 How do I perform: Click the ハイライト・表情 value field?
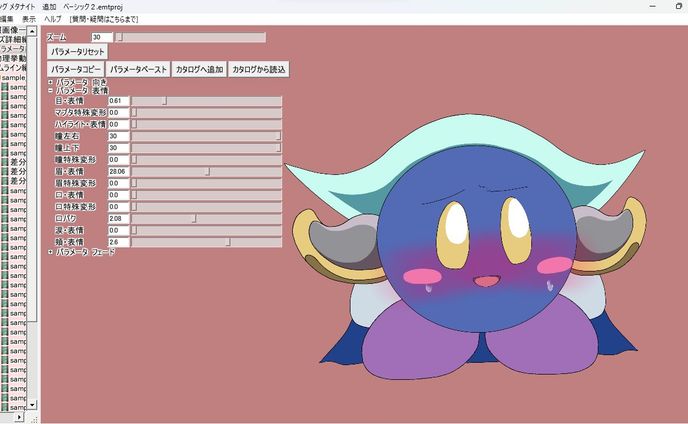[118, 125]
